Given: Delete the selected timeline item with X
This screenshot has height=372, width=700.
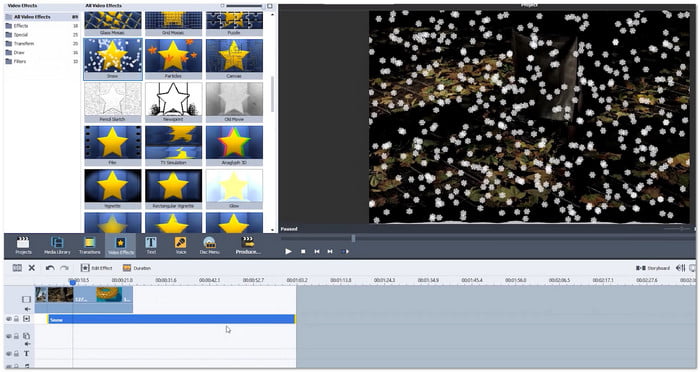Looking at the screenshot, I should (x=32, y=268).
